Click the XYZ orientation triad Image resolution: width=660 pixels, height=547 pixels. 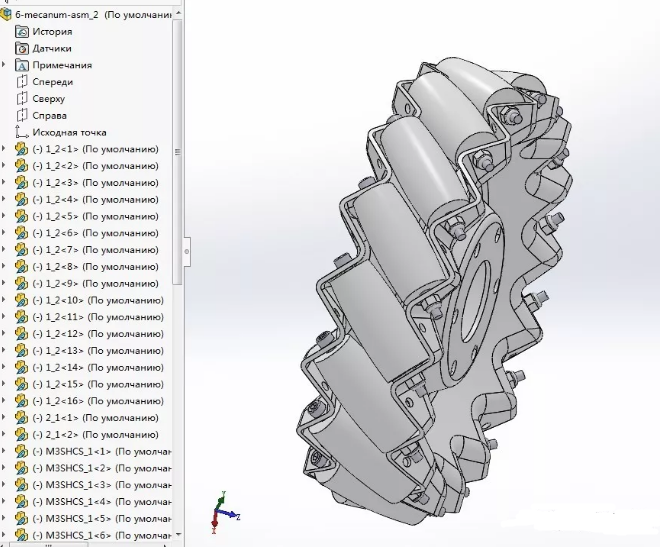point(224,512)
